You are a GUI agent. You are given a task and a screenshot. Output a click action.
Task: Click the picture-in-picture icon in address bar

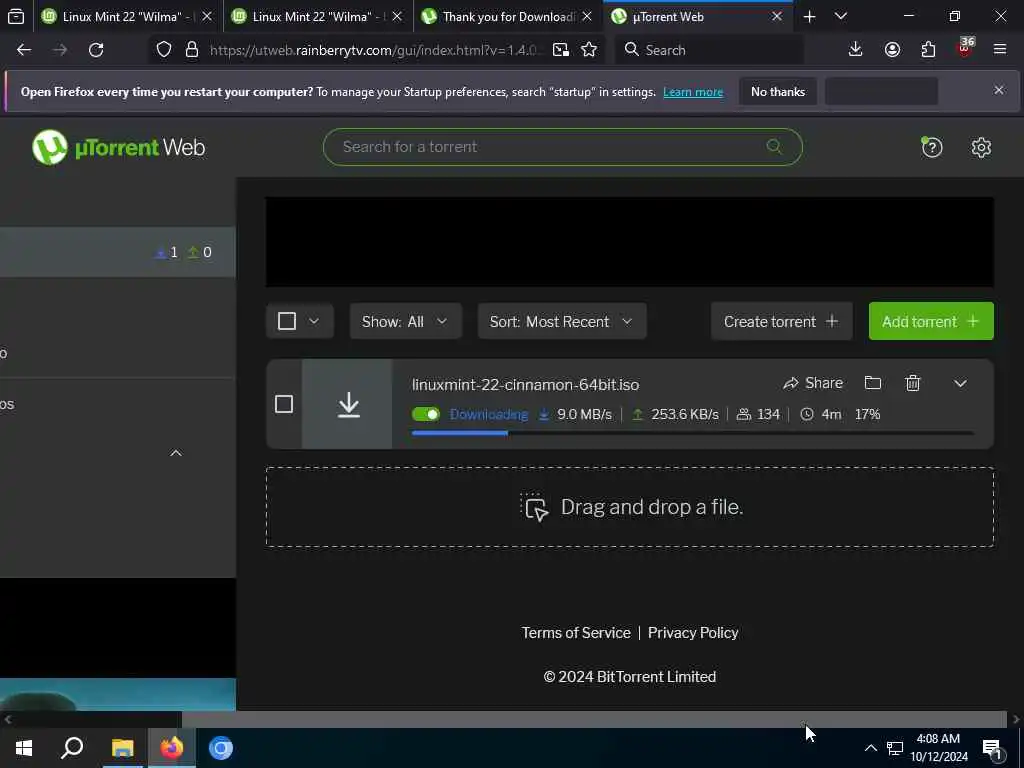[x=560, y=50]
